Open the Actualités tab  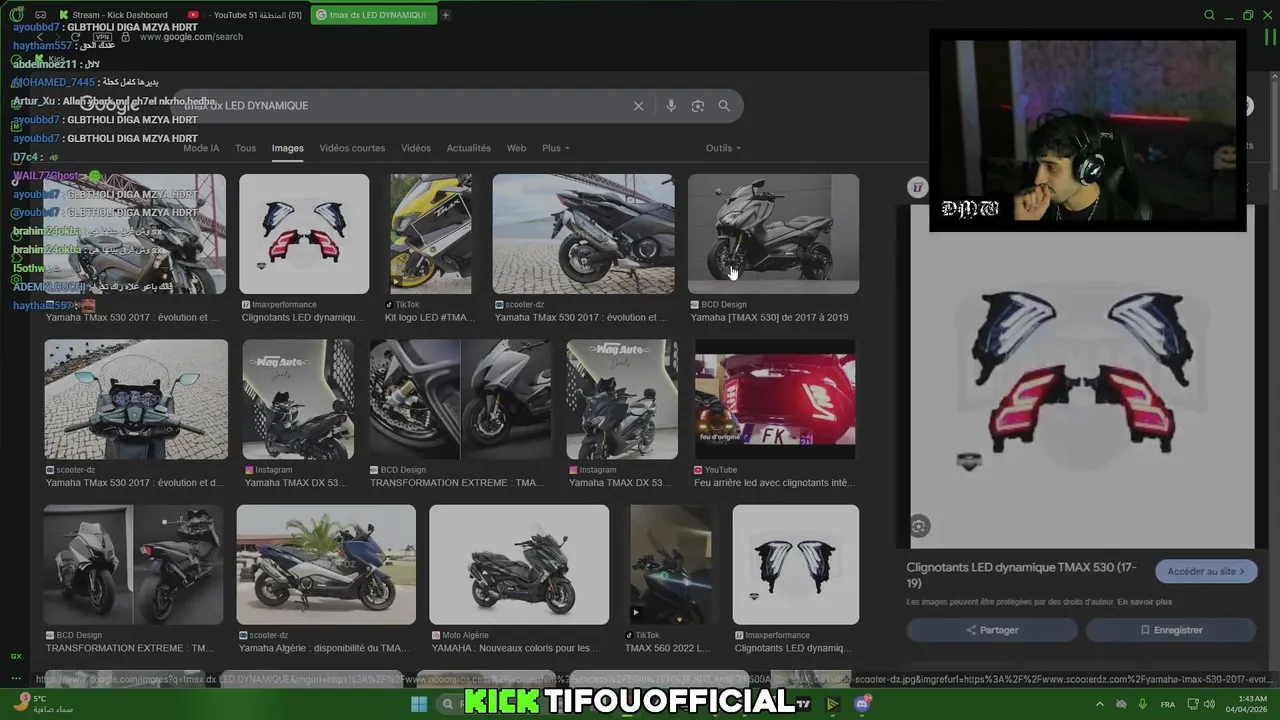pyautogui.click(x=469, y=148)
